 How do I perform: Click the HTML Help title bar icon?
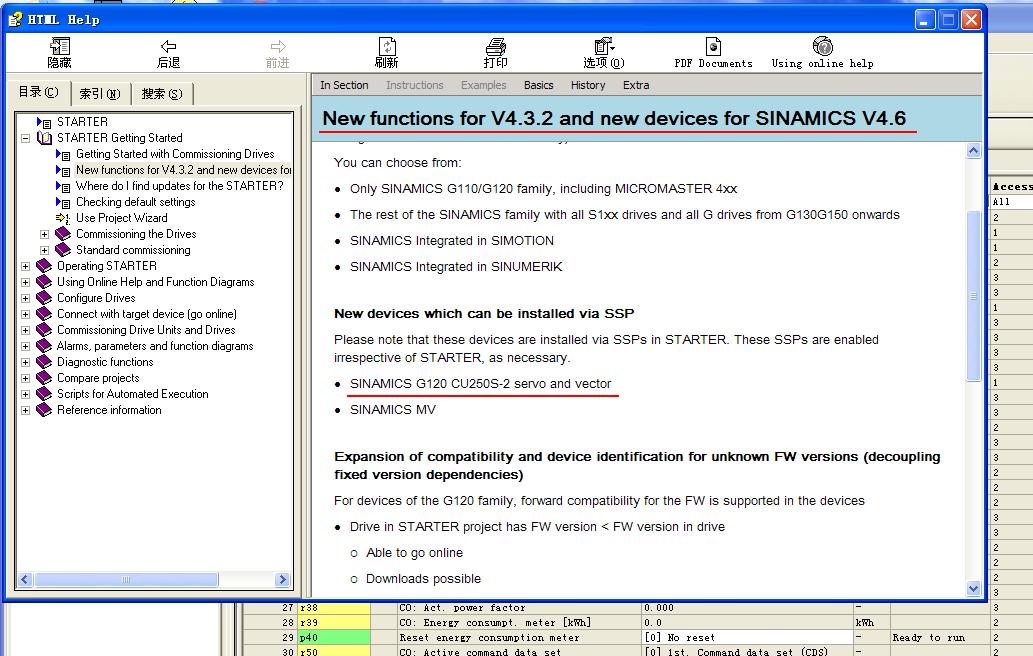pyautogui.click(x=15, y=19)
